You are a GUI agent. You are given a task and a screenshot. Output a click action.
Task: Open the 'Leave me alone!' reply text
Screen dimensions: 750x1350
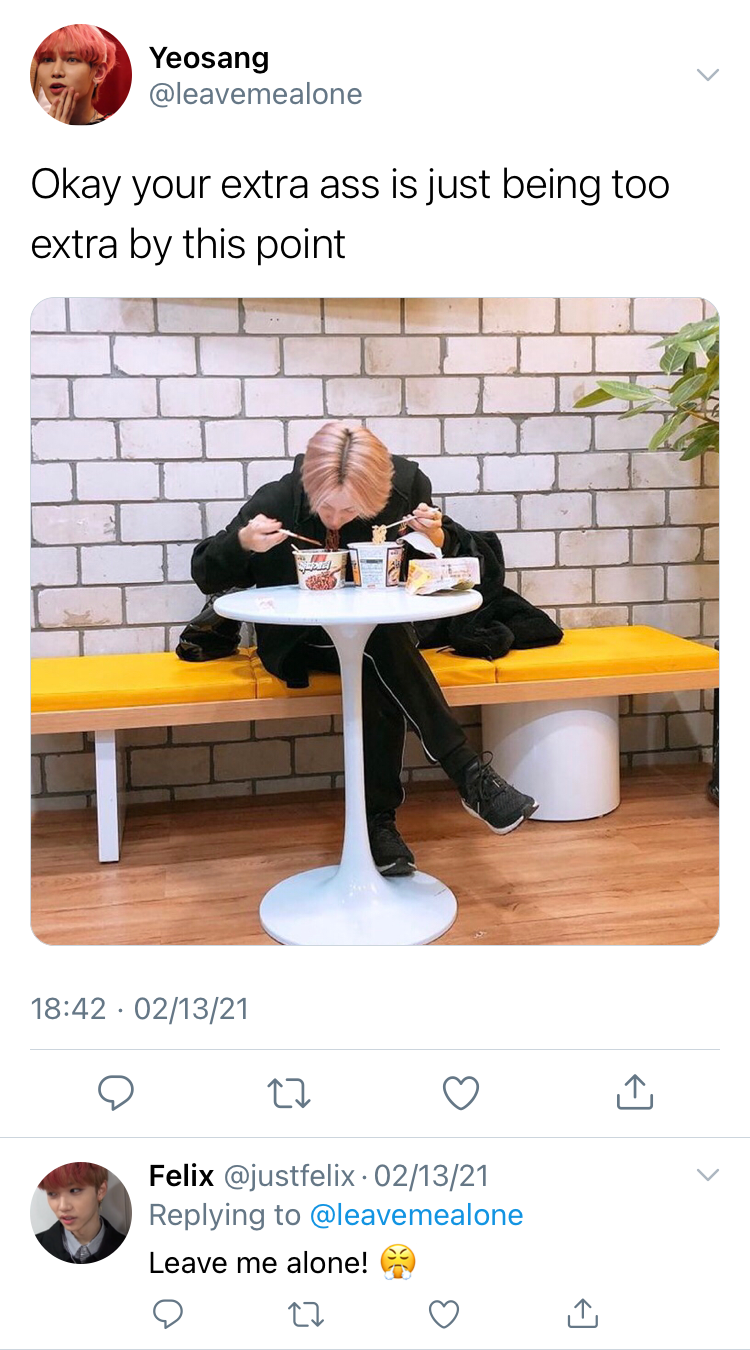click(x=259, y=1263)
